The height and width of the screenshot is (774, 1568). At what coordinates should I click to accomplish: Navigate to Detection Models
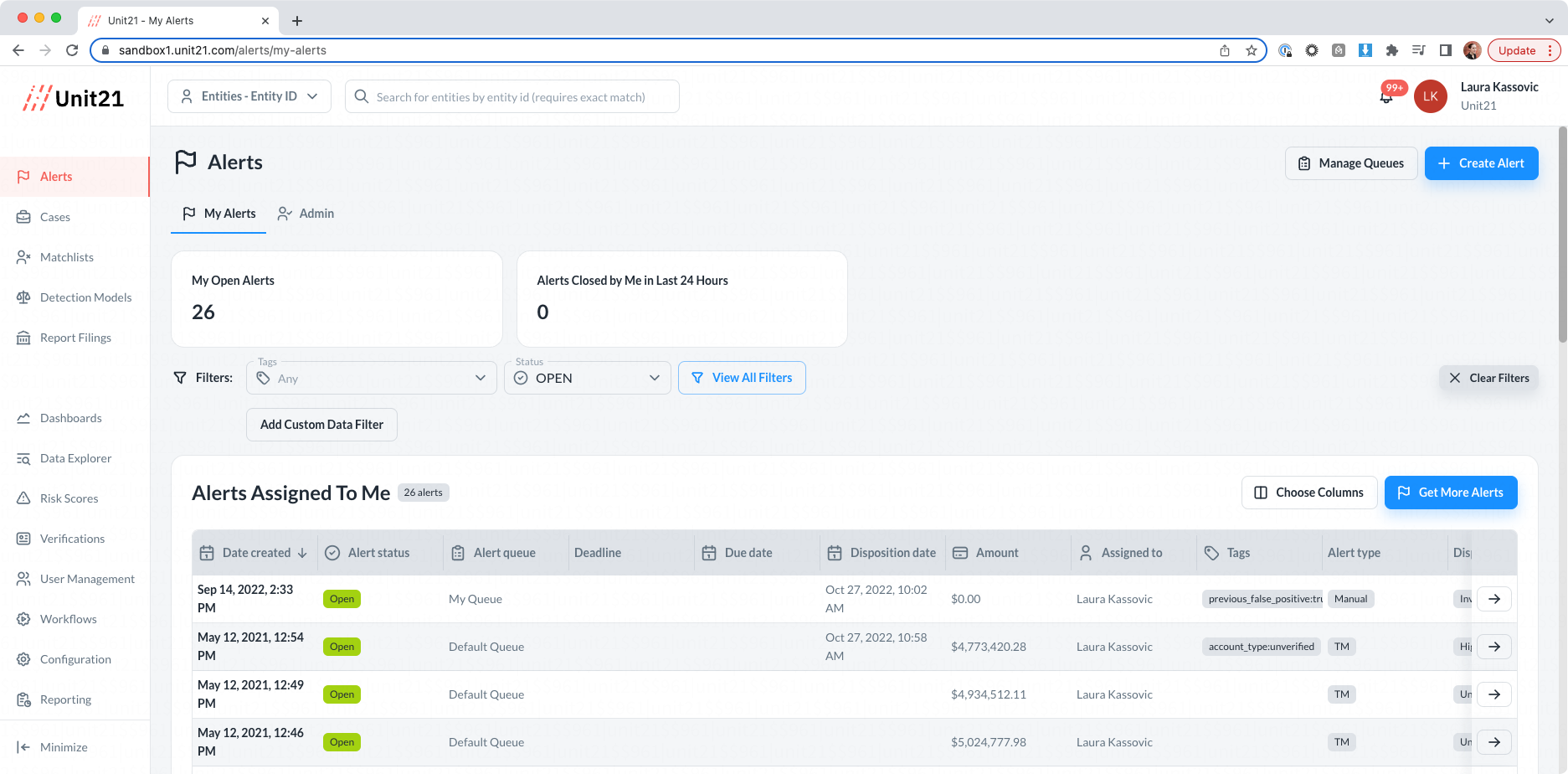75,297
